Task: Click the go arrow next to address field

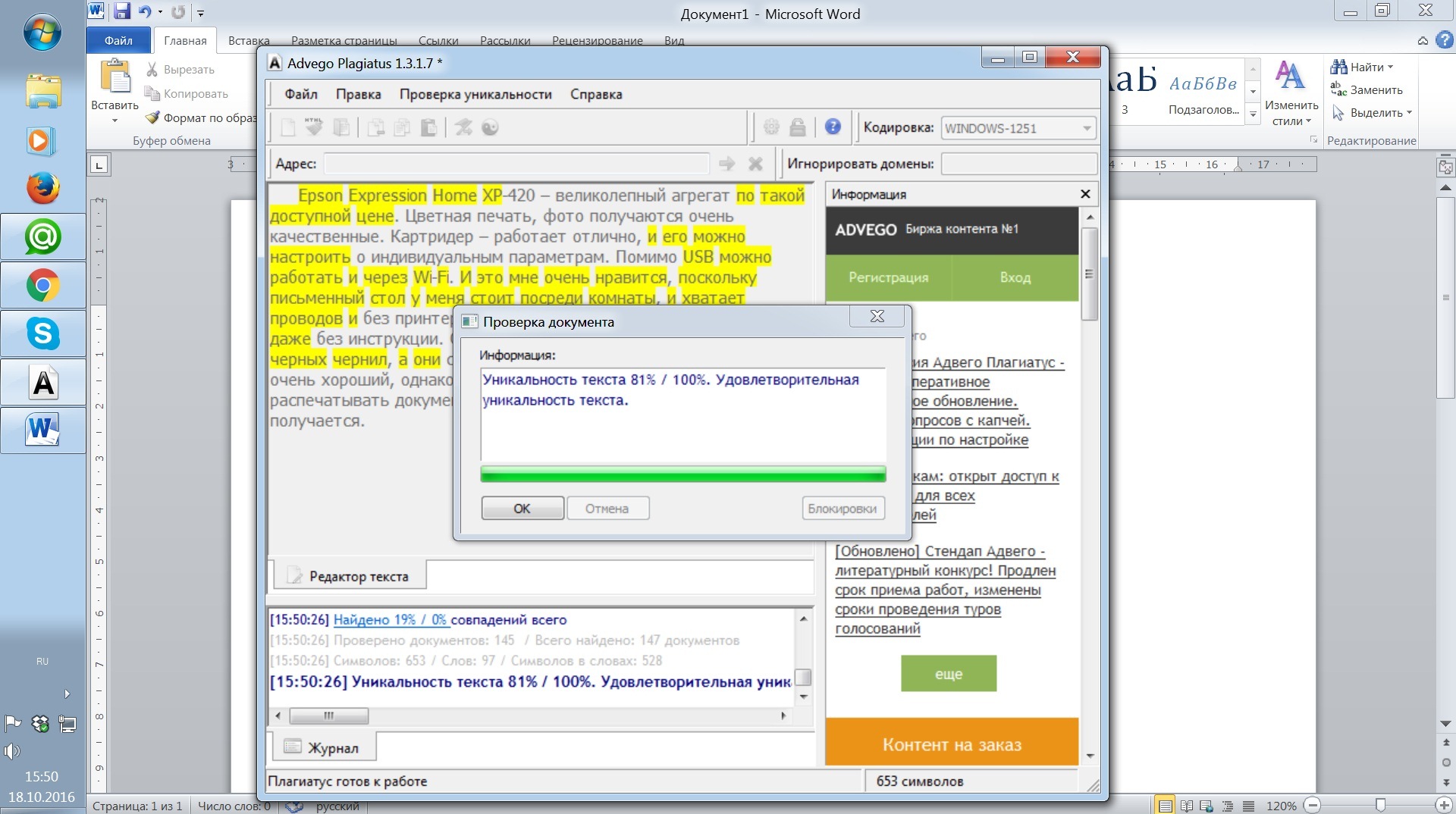Action: [726, 163]
